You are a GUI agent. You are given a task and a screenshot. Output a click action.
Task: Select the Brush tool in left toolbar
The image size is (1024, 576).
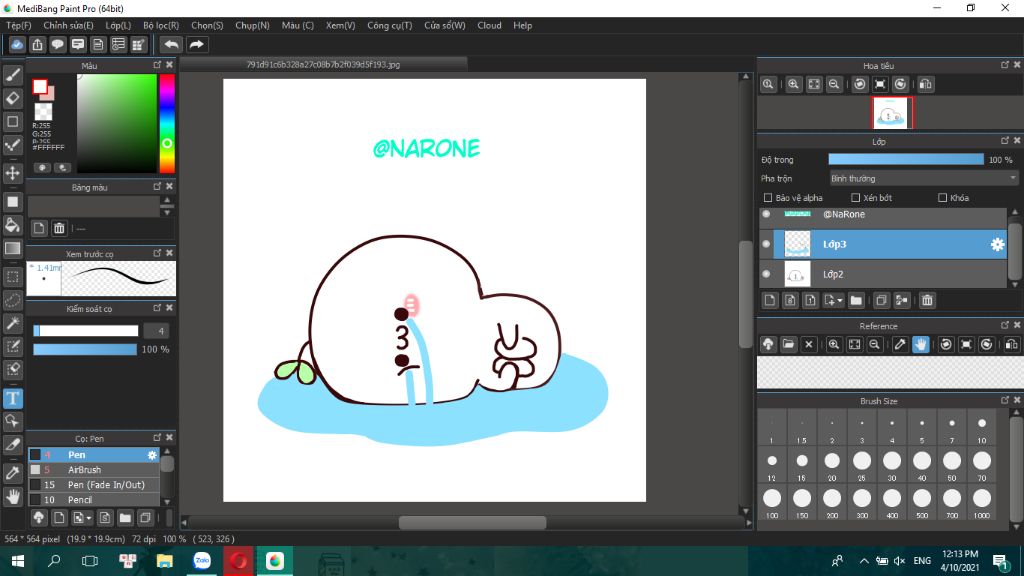[12, 75]
